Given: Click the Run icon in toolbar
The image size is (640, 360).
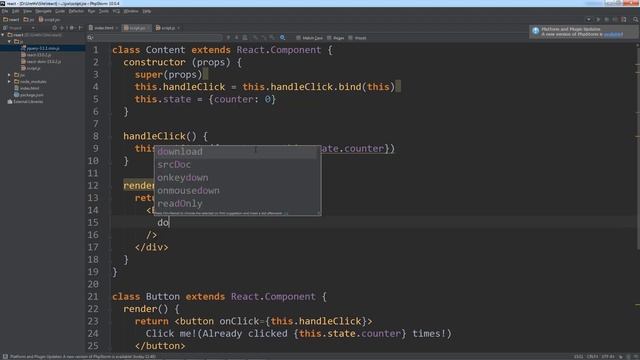Looking at the screenshot, I should (x=598, y=19).
